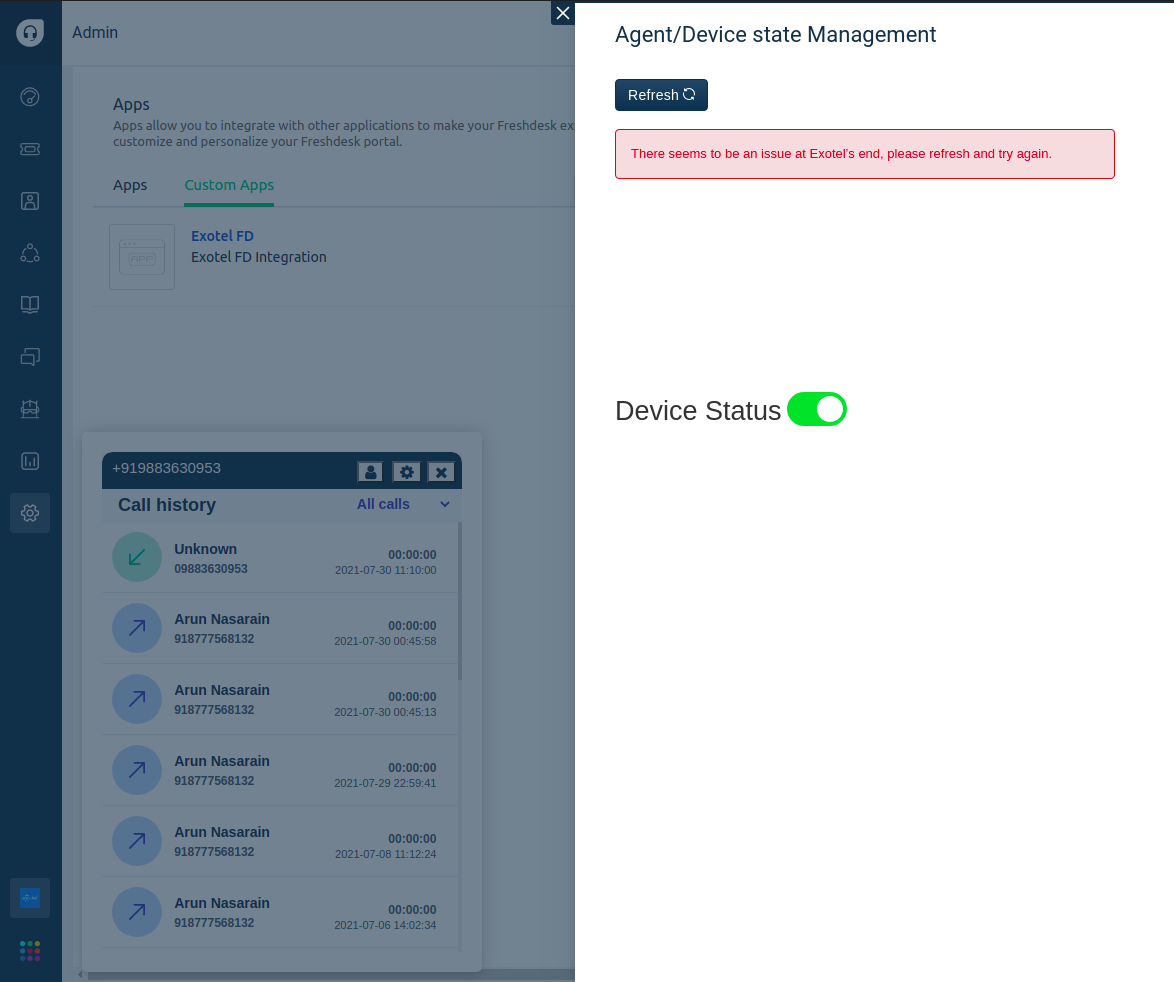The image size is (1174, 982).
Task: Open the Dashboard icon in sidebar
Action: 30,97
